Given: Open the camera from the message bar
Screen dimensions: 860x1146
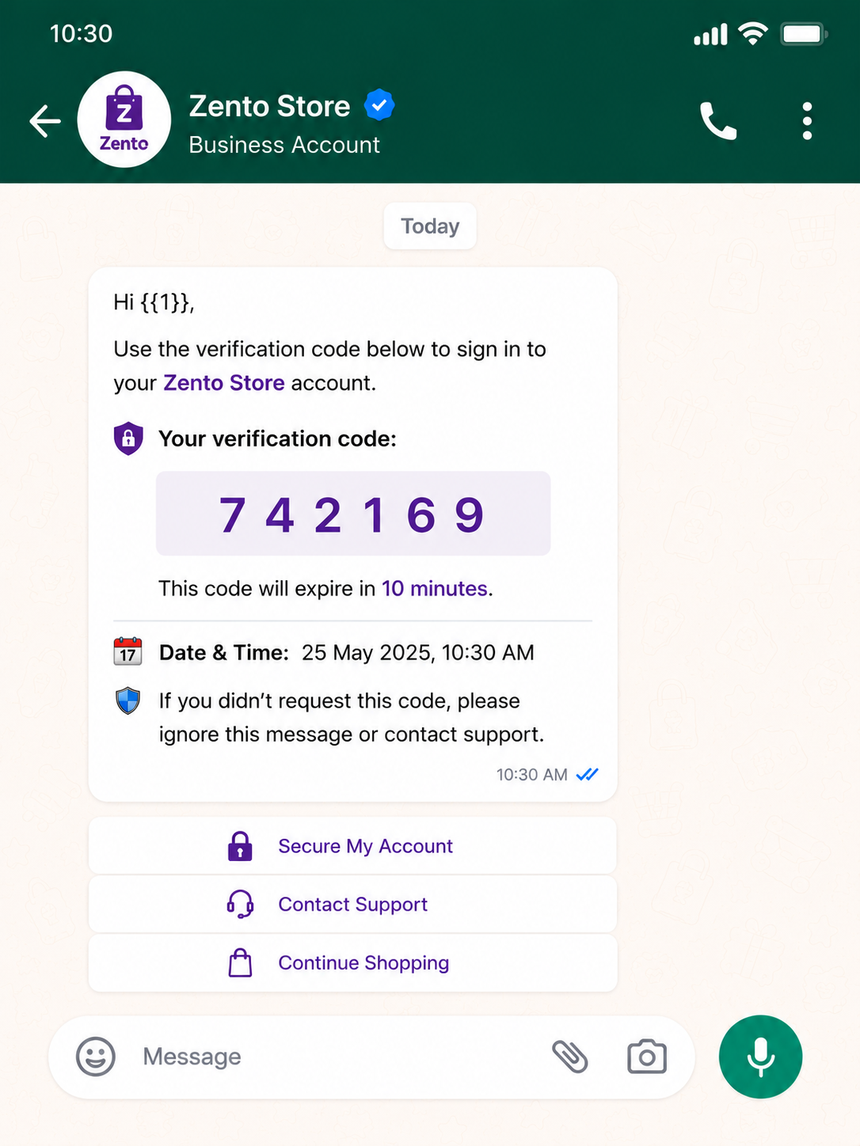Looking at the screenshot, I should [x=647, y=1057].
